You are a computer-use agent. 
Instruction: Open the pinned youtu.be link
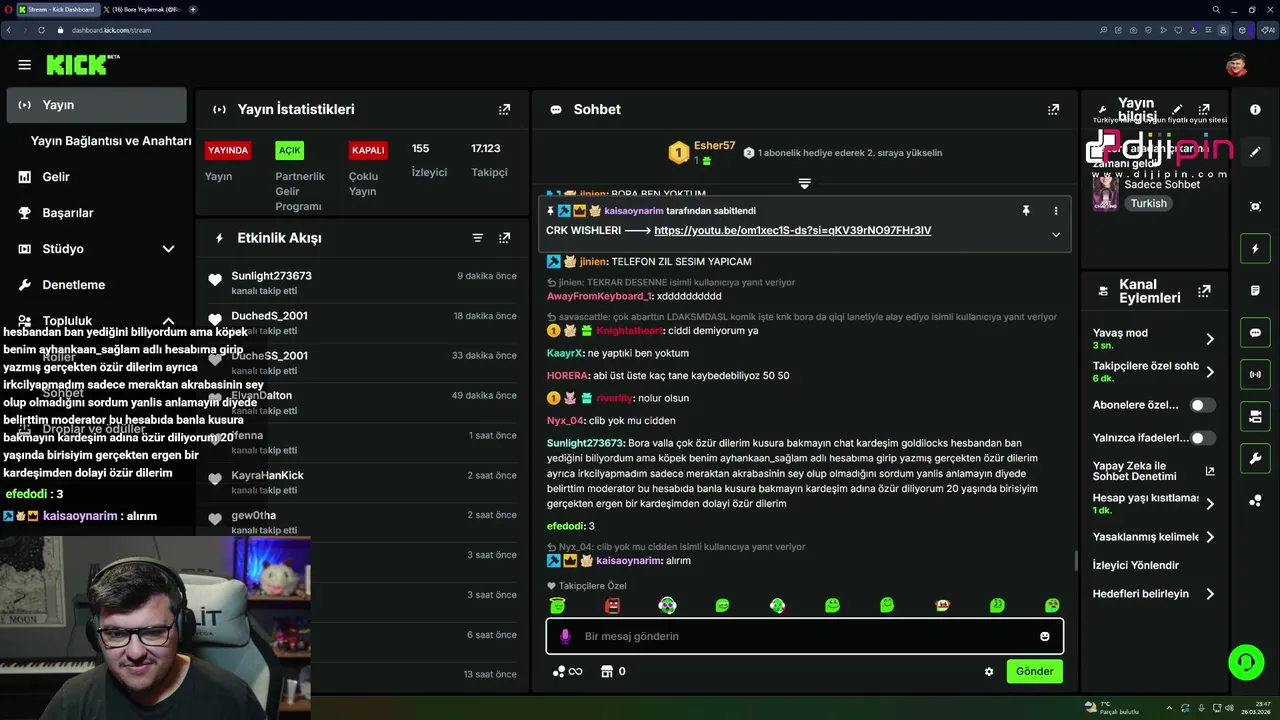pos(792,231)
